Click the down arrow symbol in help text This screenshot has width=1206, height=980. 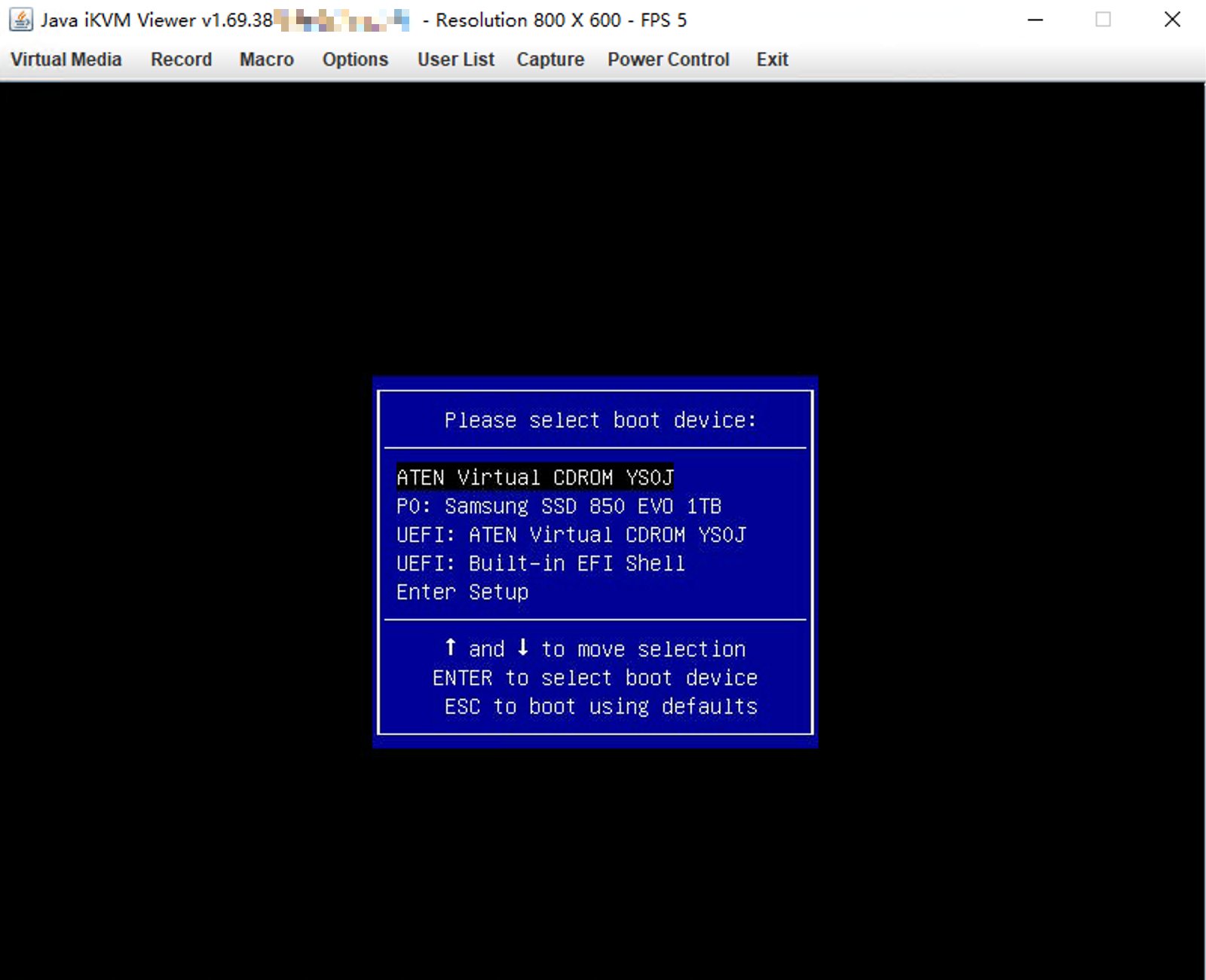(522, 648)
